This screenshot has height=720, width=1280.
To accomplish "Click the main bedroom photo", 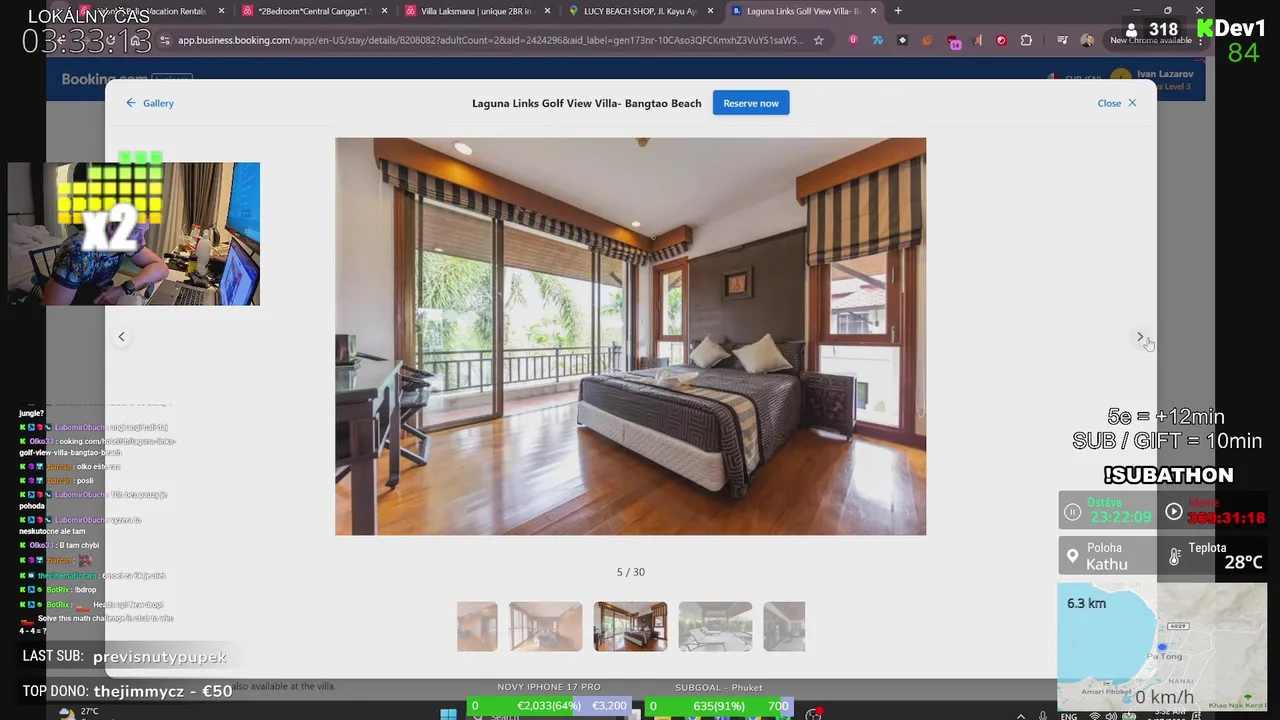I will tap(630, 336).
